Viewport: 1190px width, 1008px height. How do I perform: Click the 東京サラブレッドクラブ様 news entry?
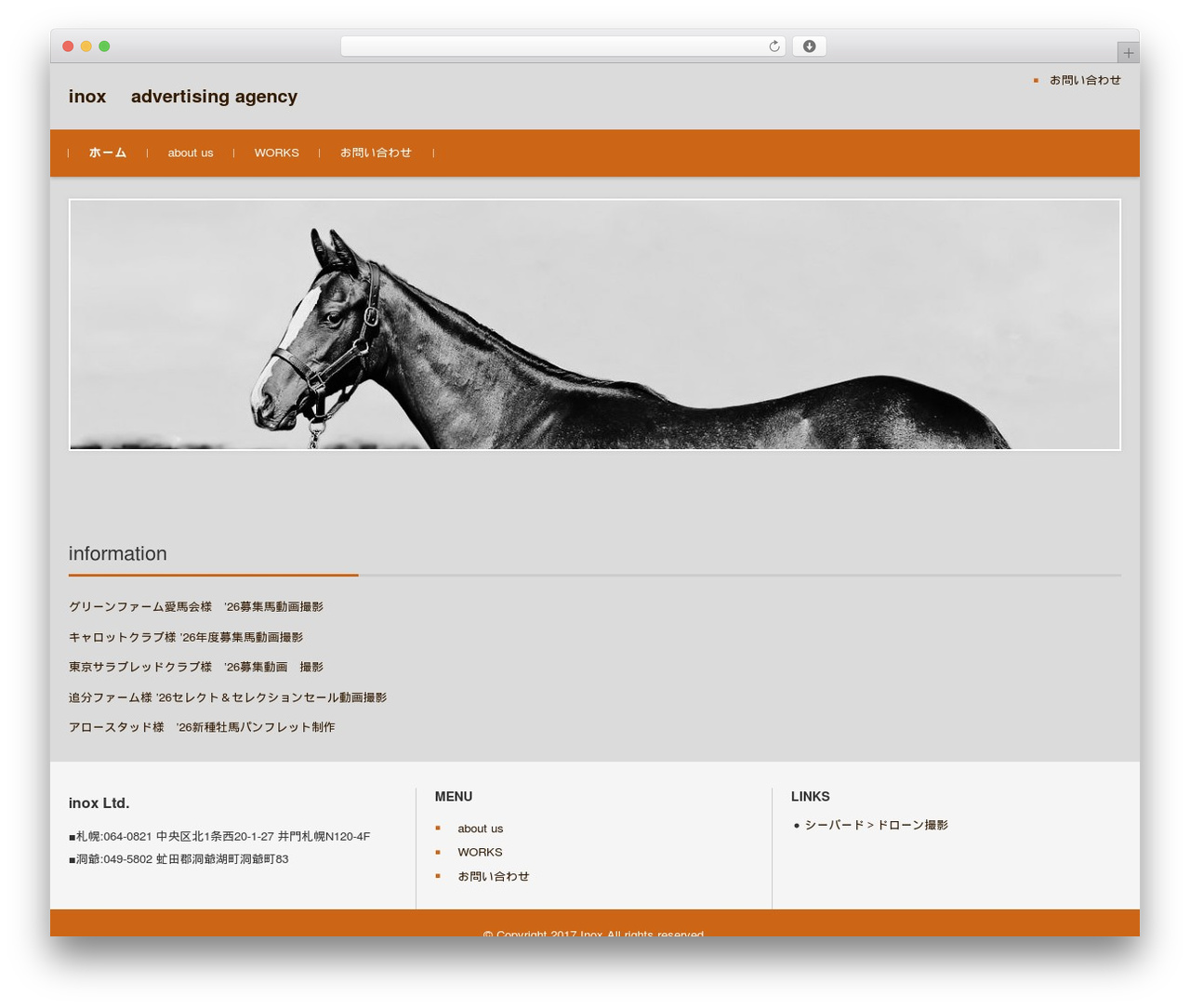pos(196,667)
